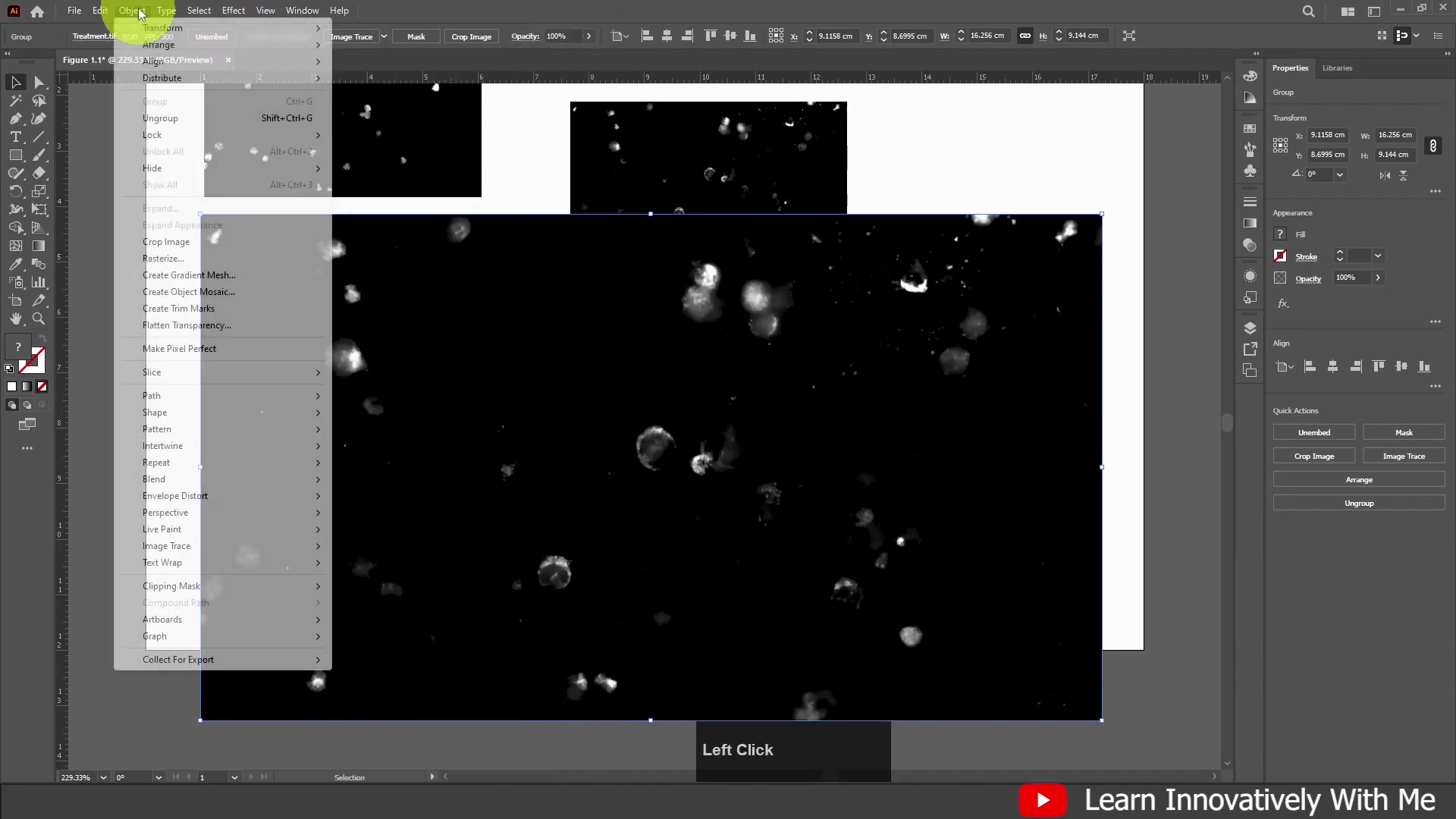Click Crop Image in Quick Actions
This screenshot has height=819, width=1456.
pos(1313,456)
